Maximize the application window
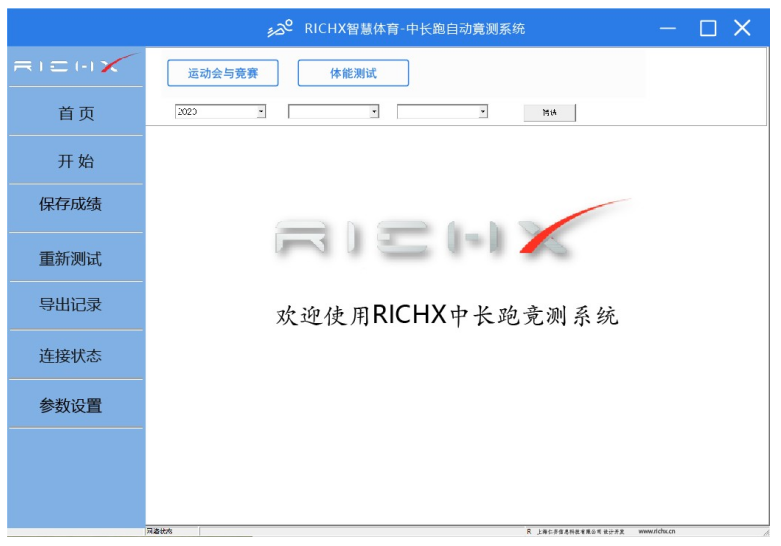Screen dimensions: 781x546 [x=708, y=29]
